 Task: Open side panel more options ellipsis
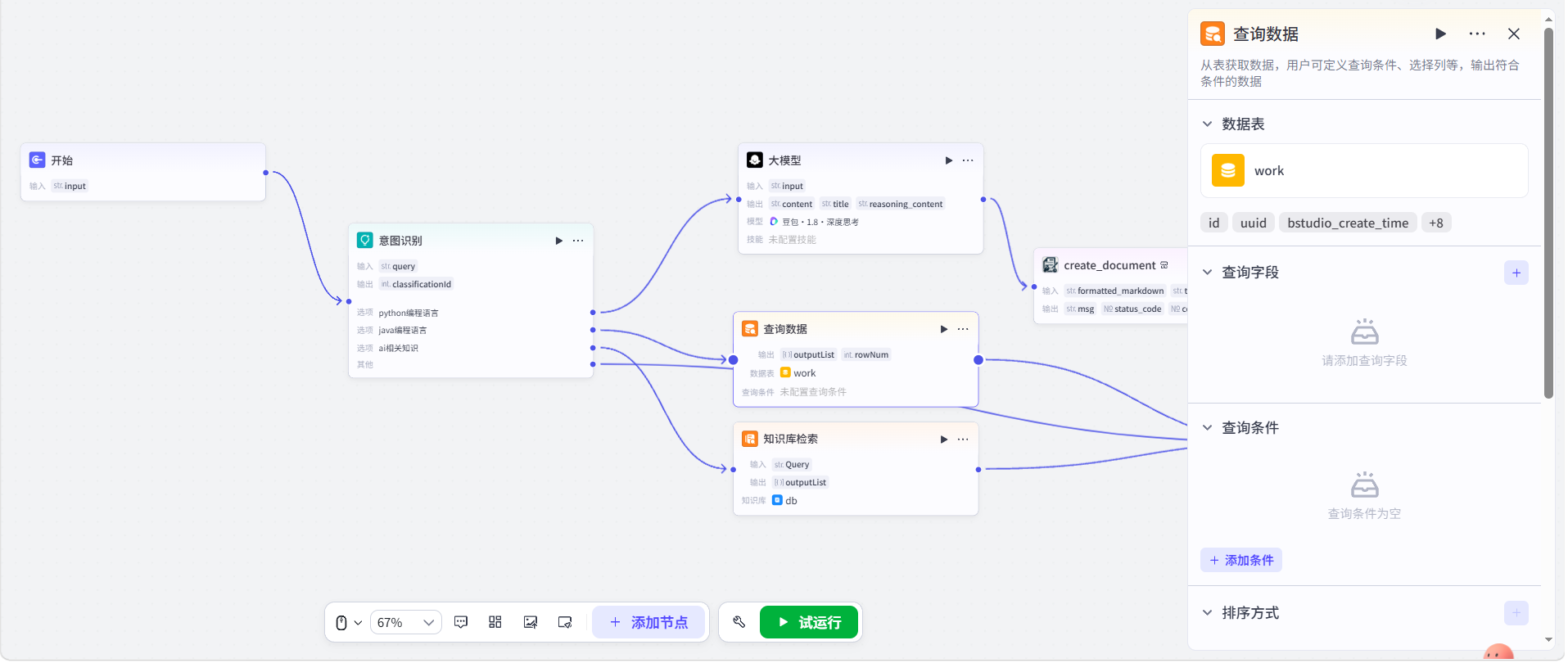point(1477,34)
